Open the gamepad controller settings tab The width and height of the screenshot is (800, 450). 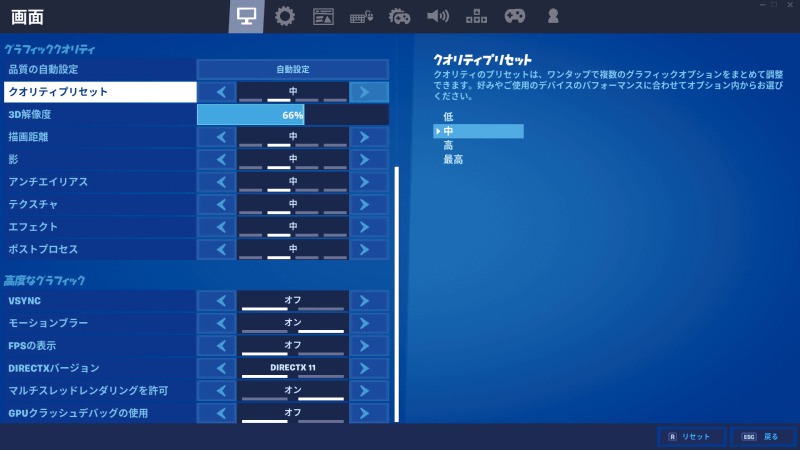pos(514,16)
